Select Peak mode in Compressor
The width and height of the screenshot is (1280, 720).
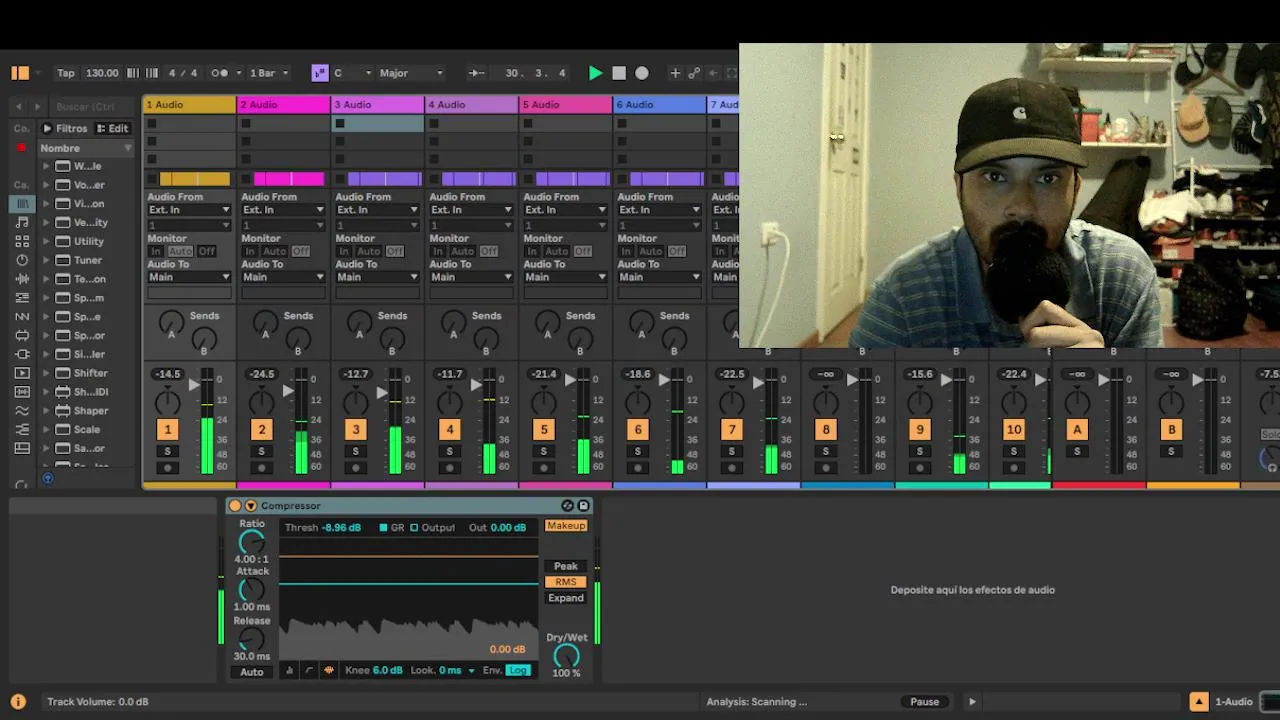(x=566, y=566)
